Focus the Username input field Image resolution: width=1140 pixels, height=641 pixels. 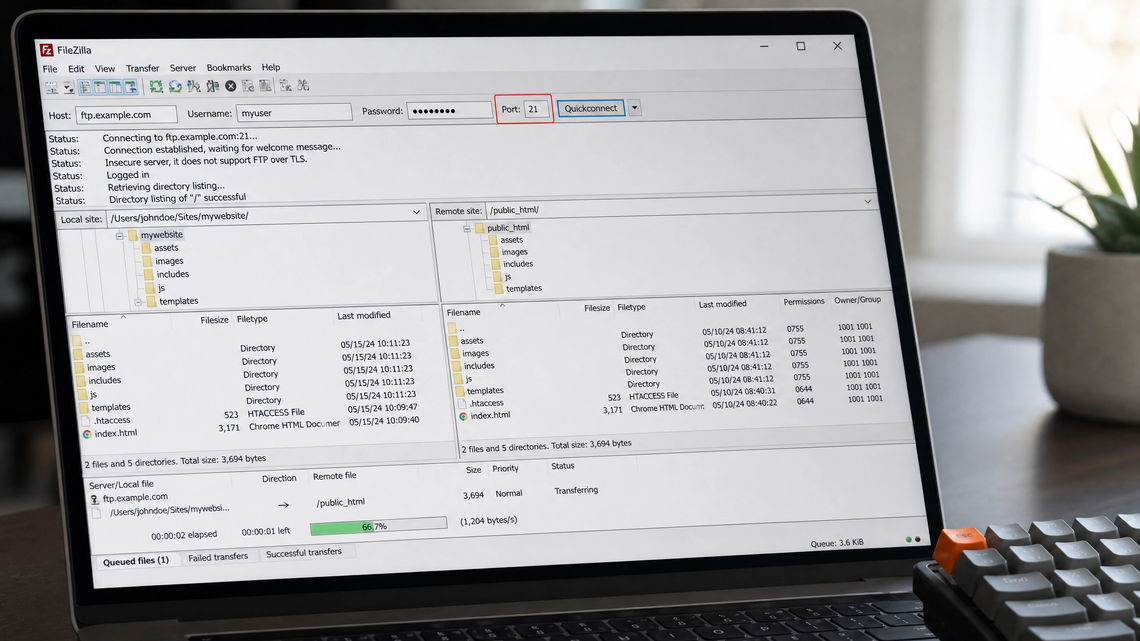[x=294, y=113]
